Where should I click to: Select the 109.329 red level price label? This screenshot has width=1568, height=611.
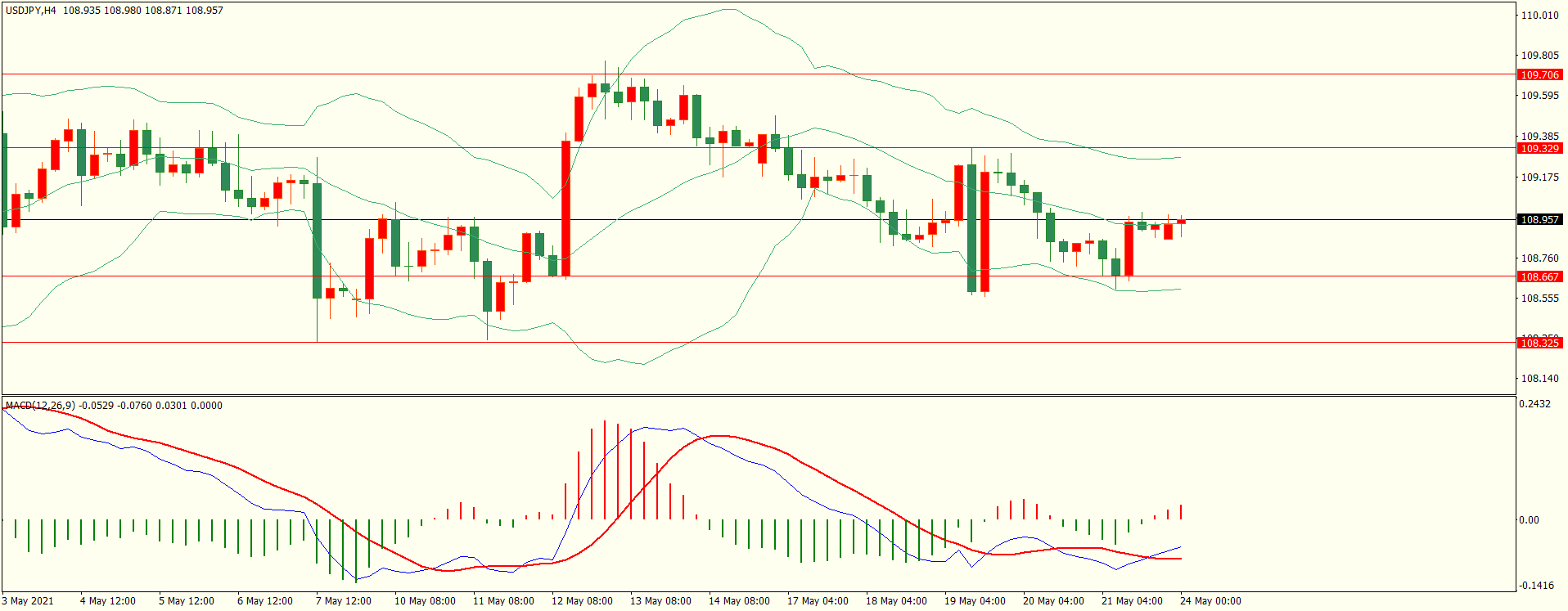[x=1539, y=148]
